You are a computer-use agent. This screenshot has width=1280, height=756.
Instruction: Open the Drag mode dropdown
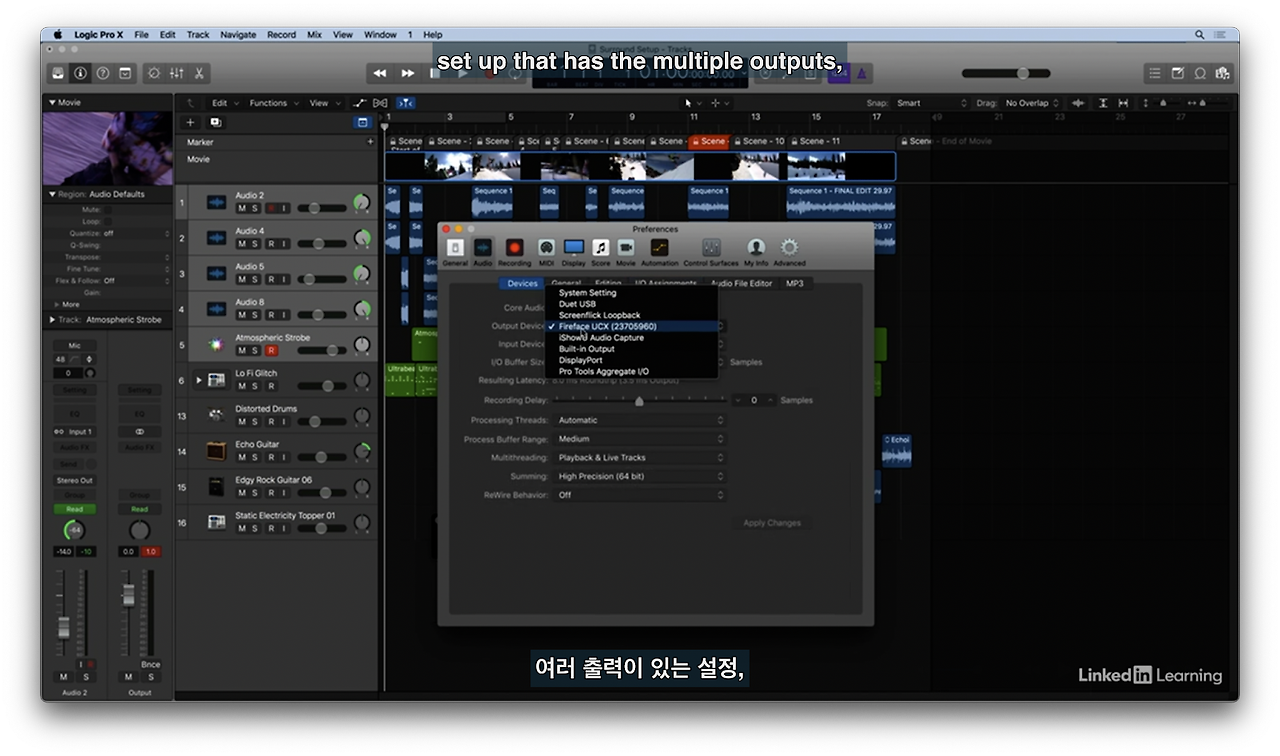coord(1032,103)
